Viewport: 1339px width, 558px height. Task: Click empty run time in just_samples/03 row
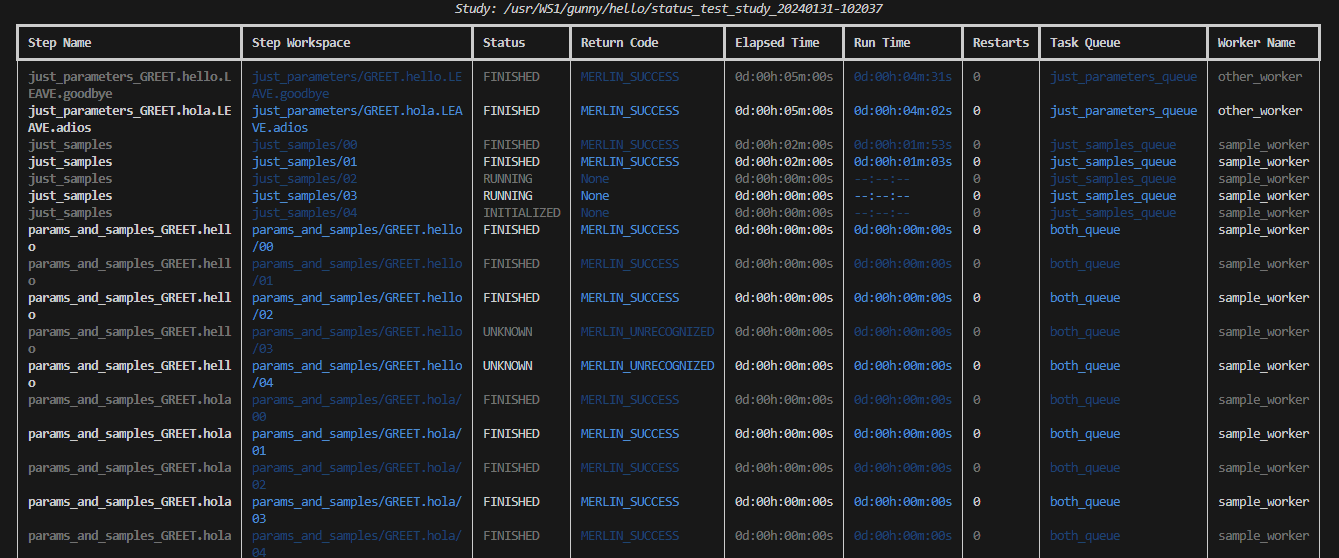(882, 196)
